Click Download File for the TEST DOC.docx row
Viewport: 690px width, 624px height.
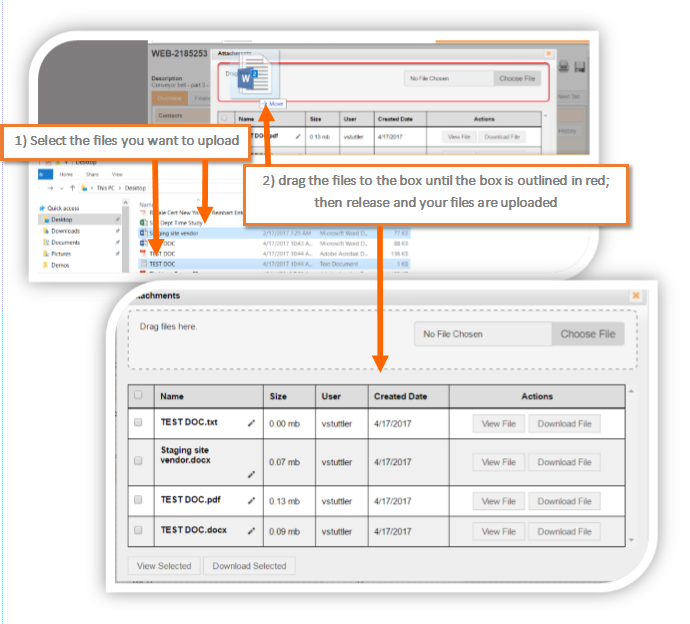(x=564, y=531)
